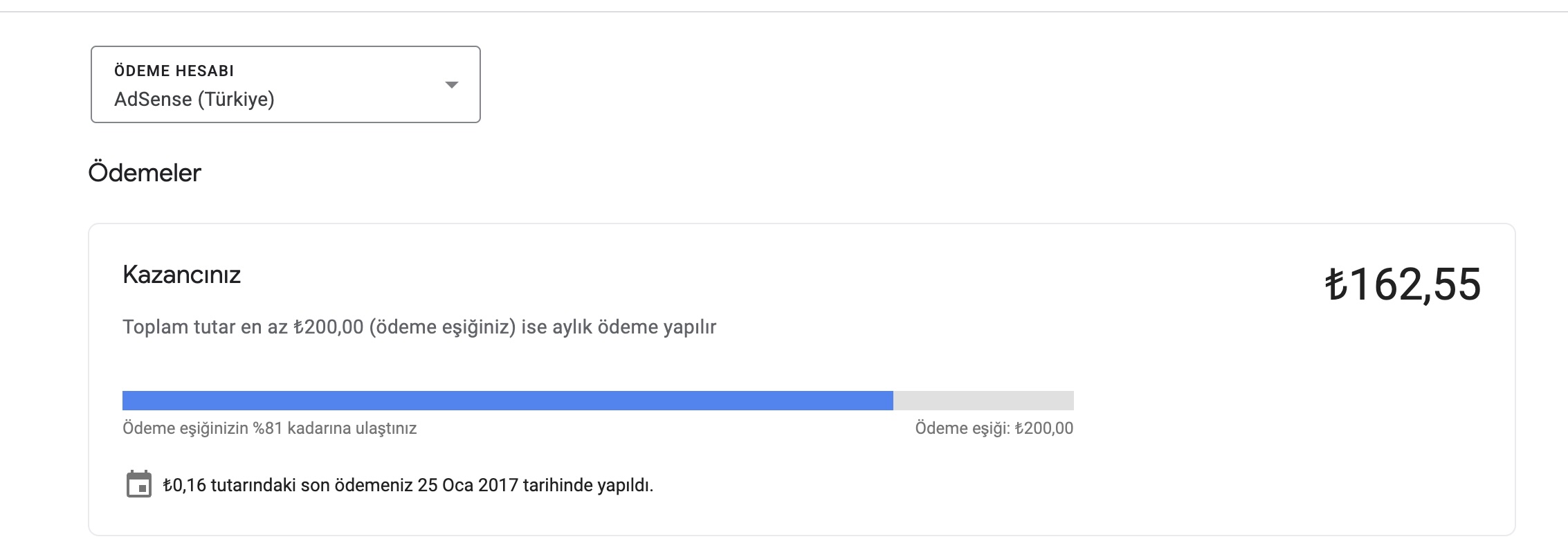Click the 'Toplam tutar en az' description text
This screenshot has height=548, width=1568.
pos(205,327)
